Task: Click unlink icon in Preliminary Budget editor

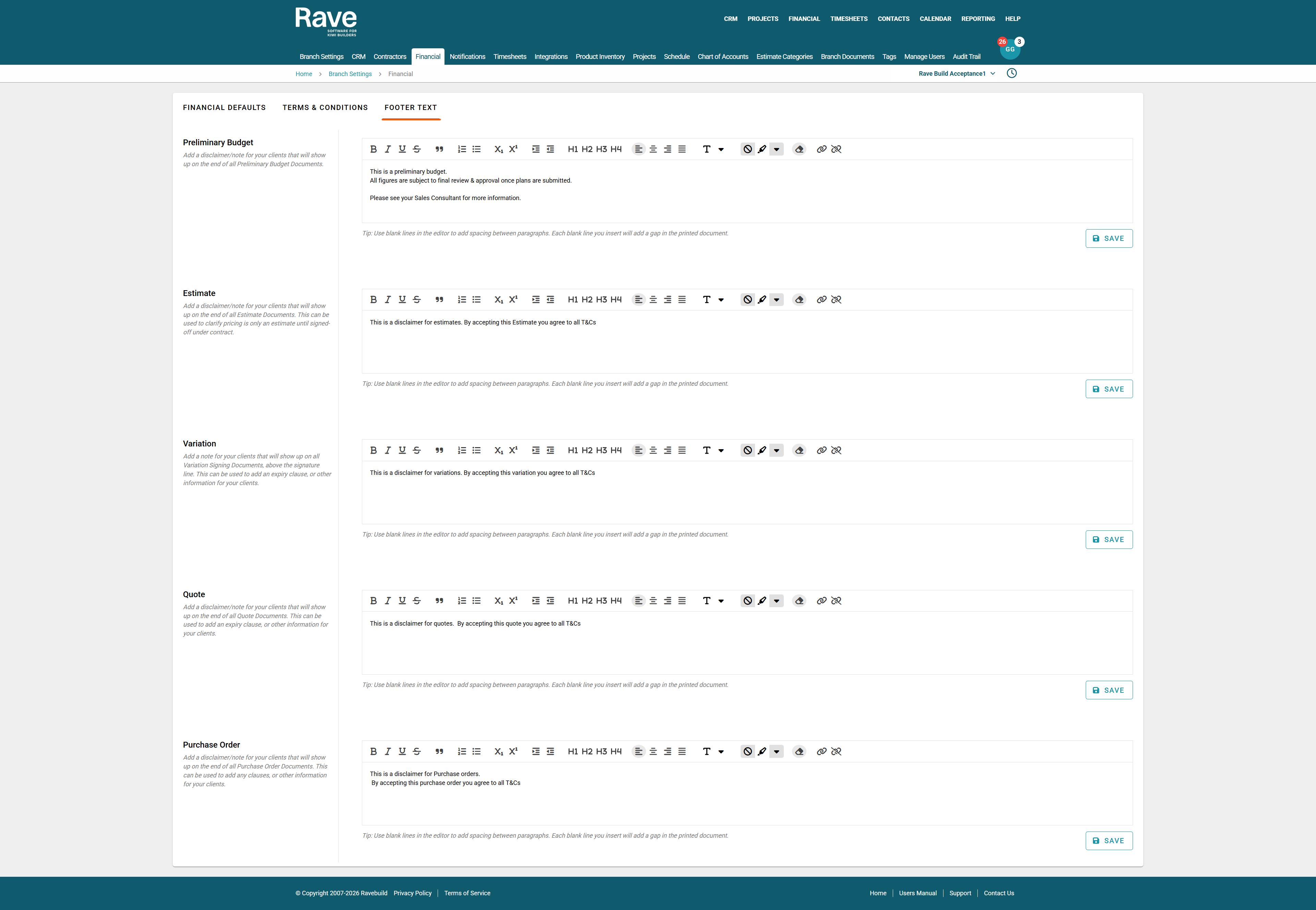Action: point(836,149)
